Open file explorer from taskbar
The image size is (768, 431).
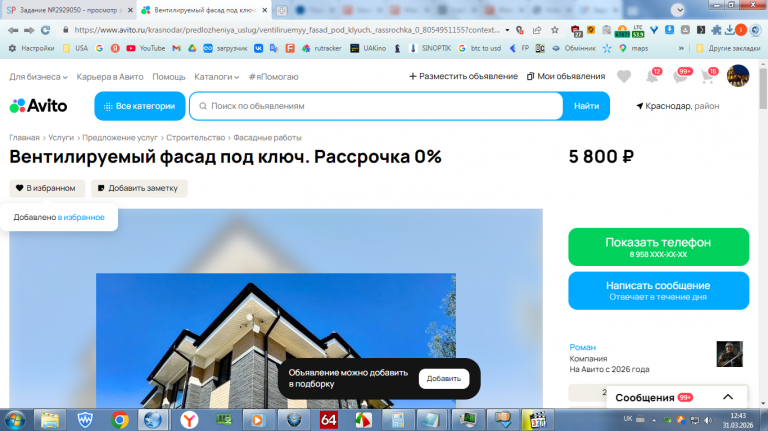(50, 420)
